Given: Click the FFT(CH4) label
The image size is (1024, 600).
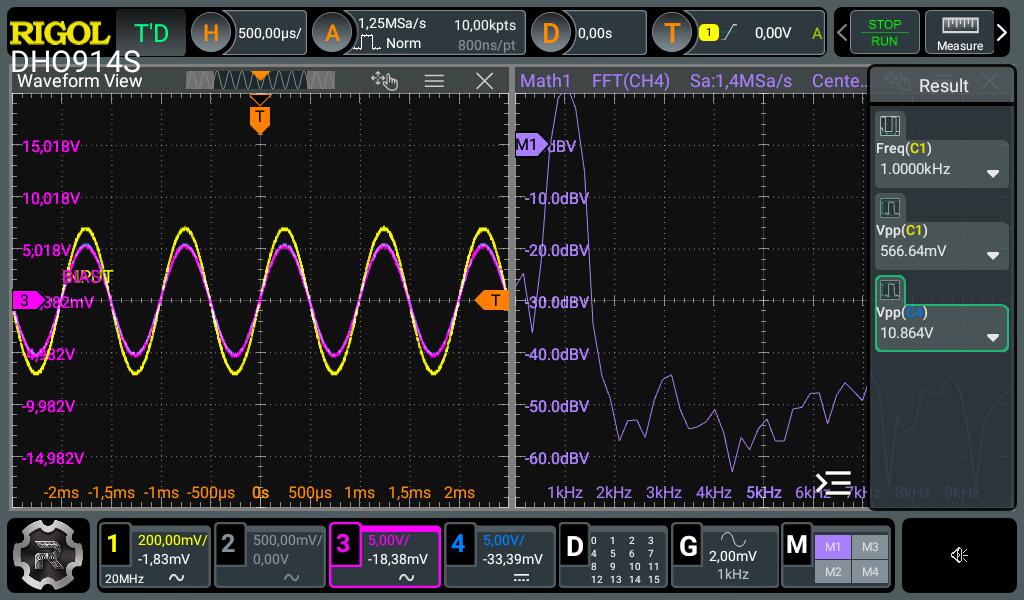Looking at the screenshot, I should [x=630, y=81].
